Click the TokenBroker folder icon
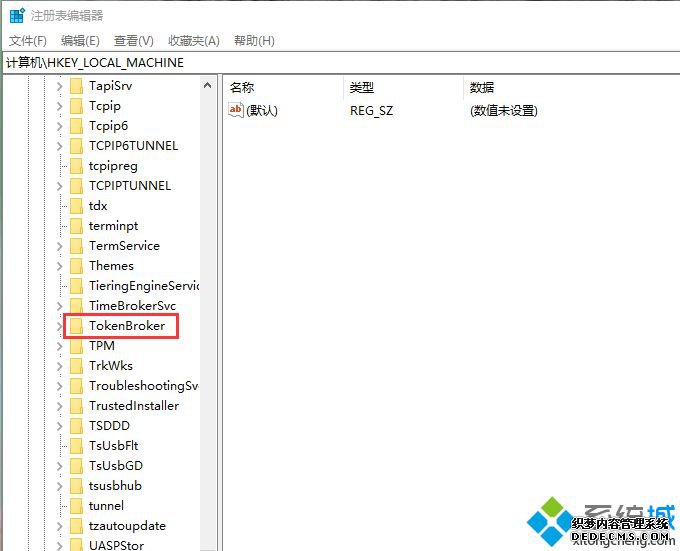This screenshot has width=680, height=551. pyautogui.click(x=76, y=326)
